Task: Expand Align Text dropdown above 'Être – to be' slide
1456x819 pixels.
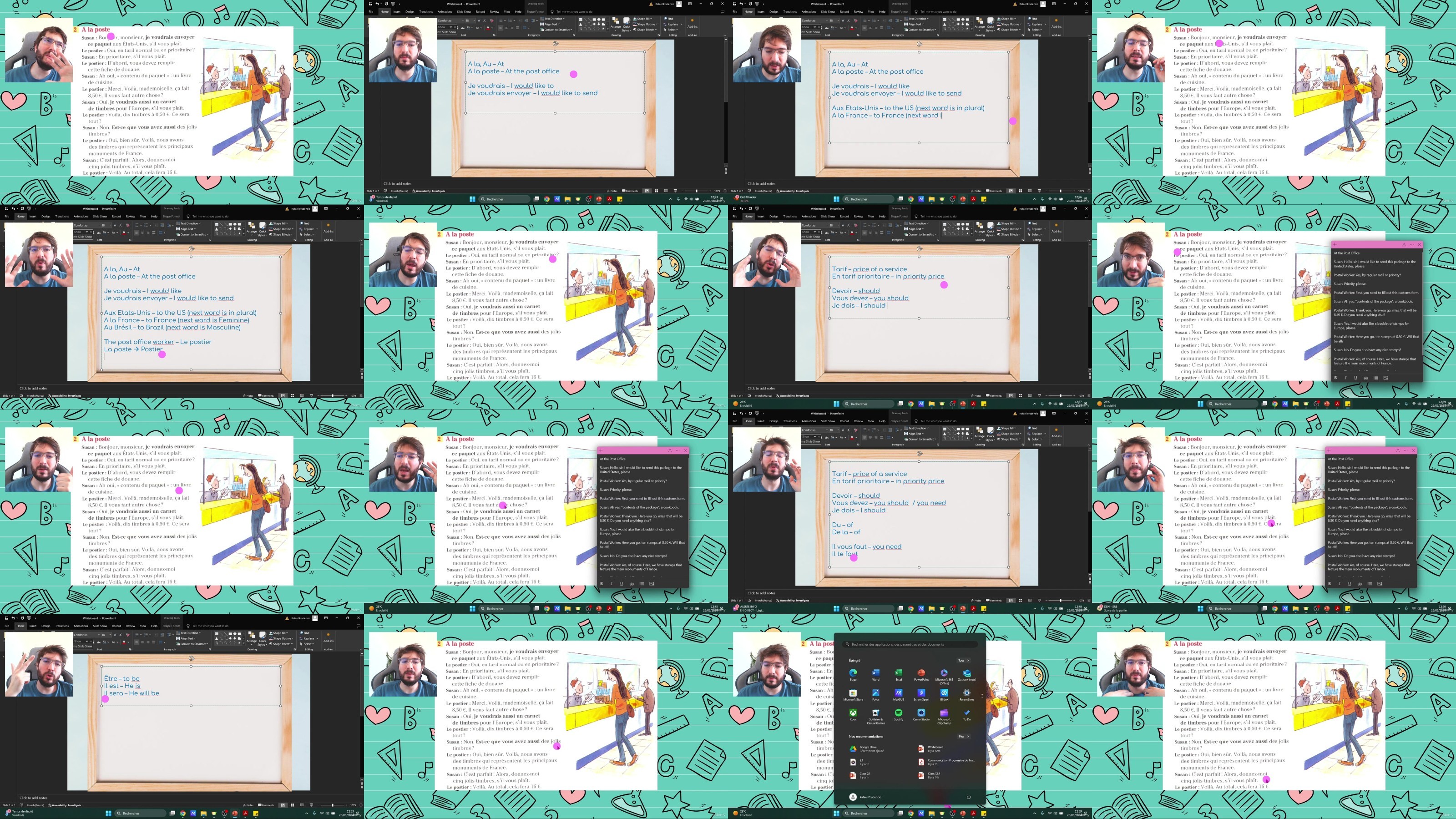Action: coord(187,639)
